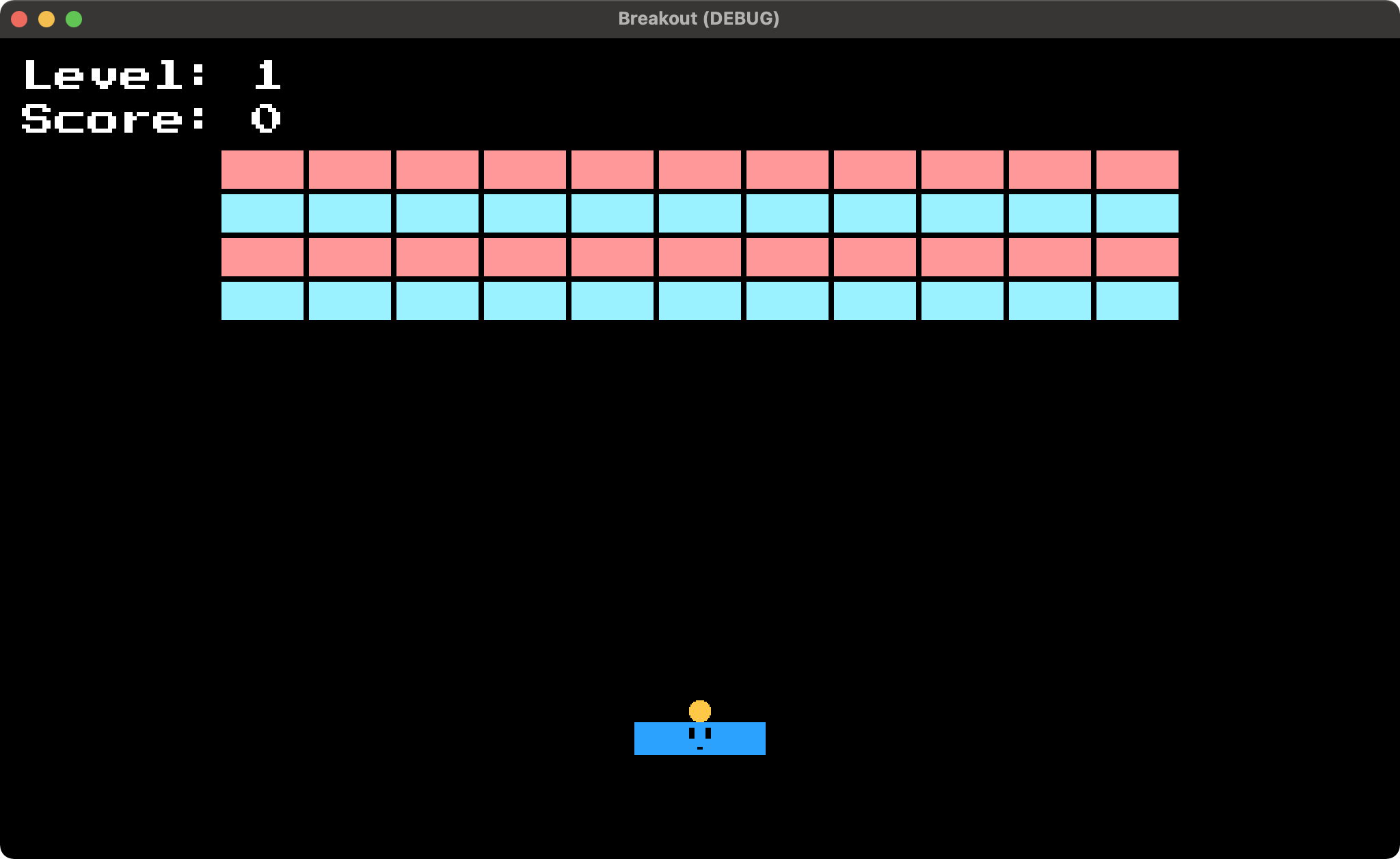Click the fourth pink brick in third row
Screen dimensions: 1400x859
point(525,257)
